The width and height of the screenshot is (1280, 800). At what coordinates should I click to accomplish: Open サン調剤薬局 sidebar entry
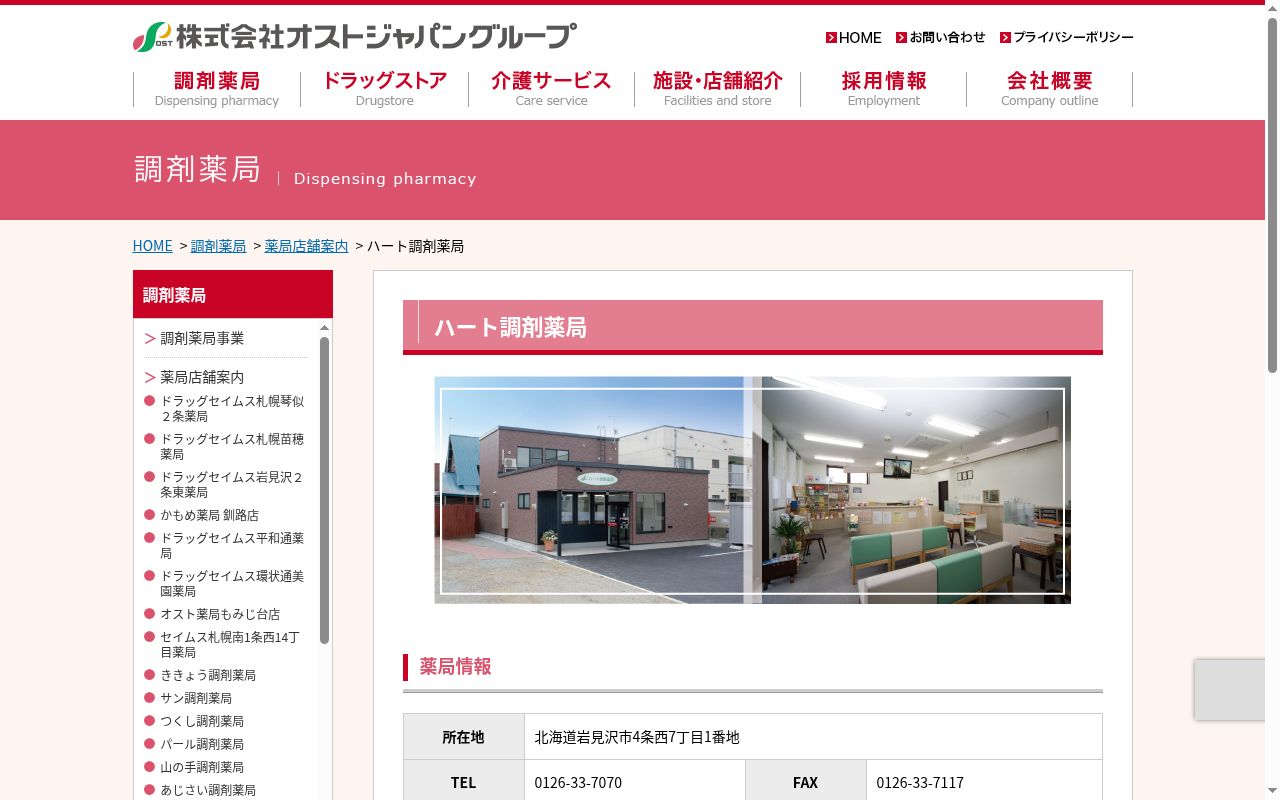point(196,698)
